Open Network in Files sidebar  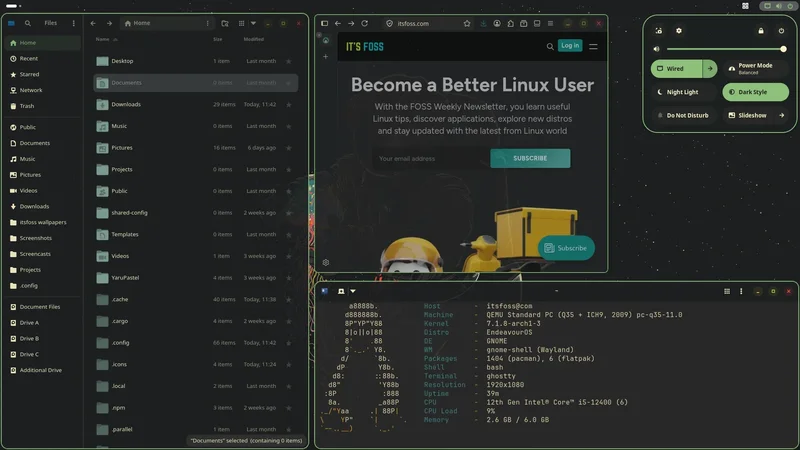(42, 90)
